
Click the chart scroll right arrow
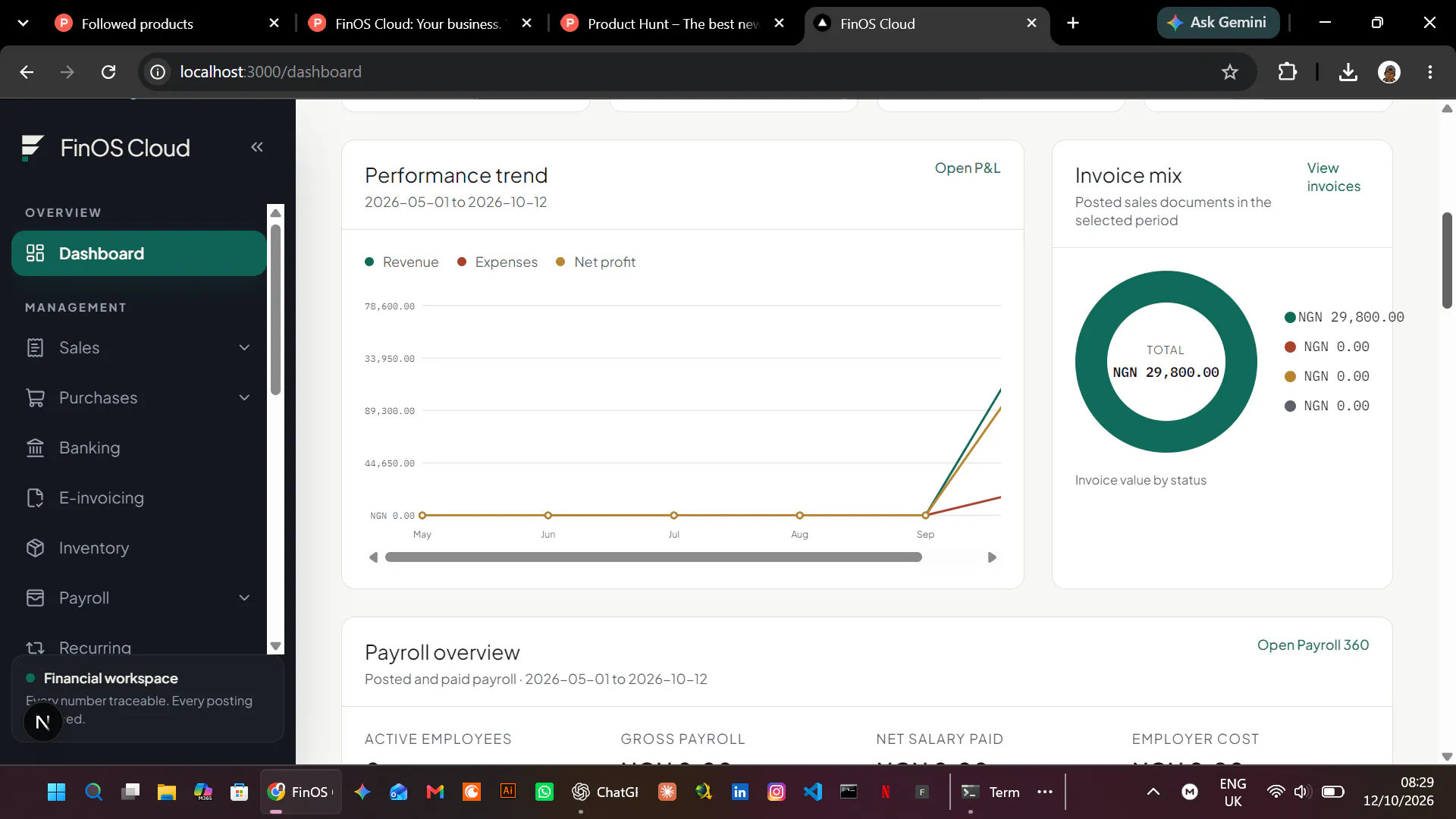[992, 557]
